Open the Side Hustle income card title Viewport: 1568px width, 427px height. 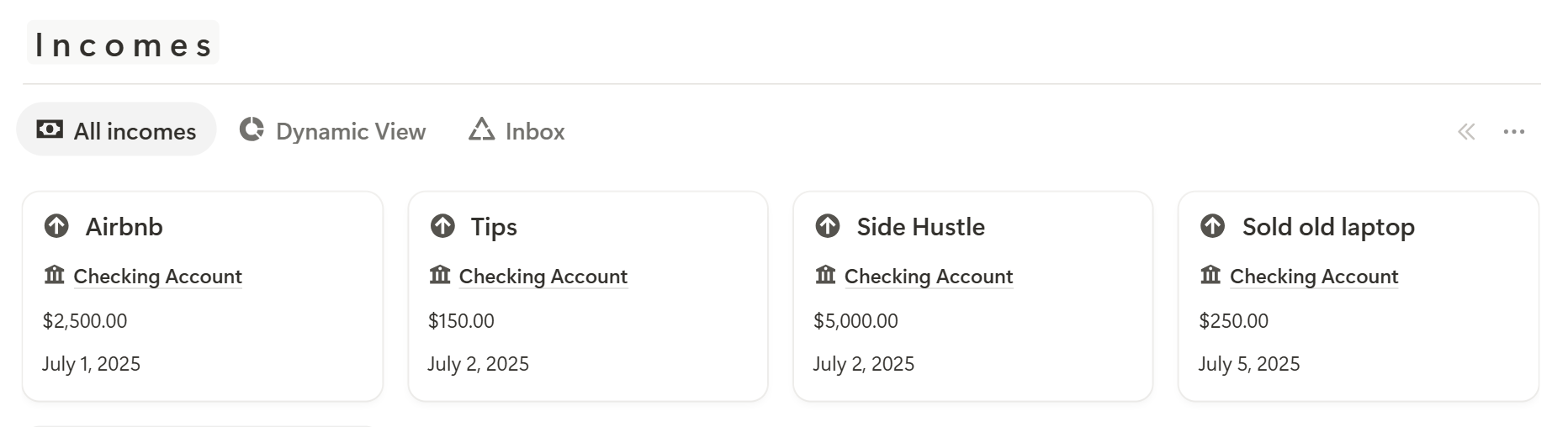920,227
